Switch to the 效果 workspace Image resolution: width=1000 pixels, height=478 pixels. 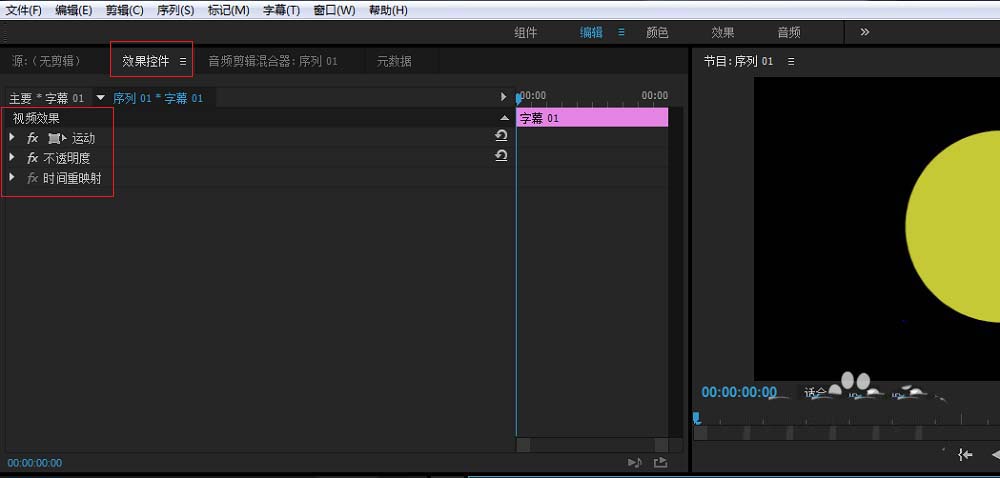[x=723, y=33]
